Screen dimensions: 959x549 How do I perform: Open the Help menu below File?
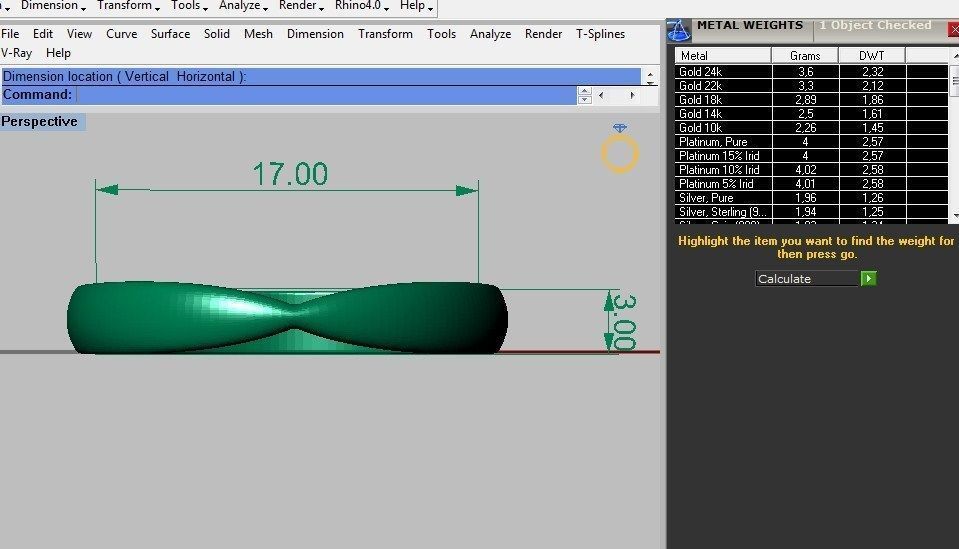[58, 53]
